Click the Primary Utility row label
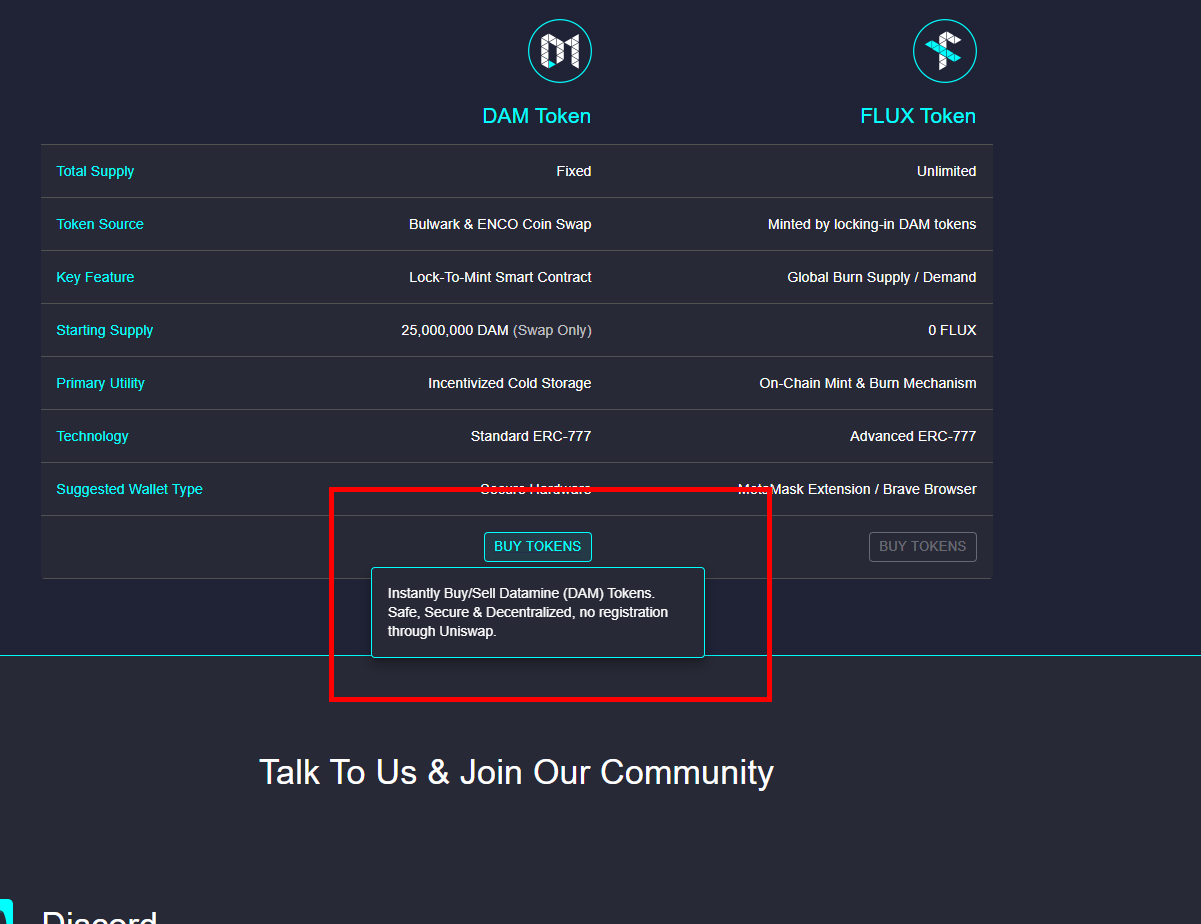This screenshot has height=924, width=1201. point(100,383)
